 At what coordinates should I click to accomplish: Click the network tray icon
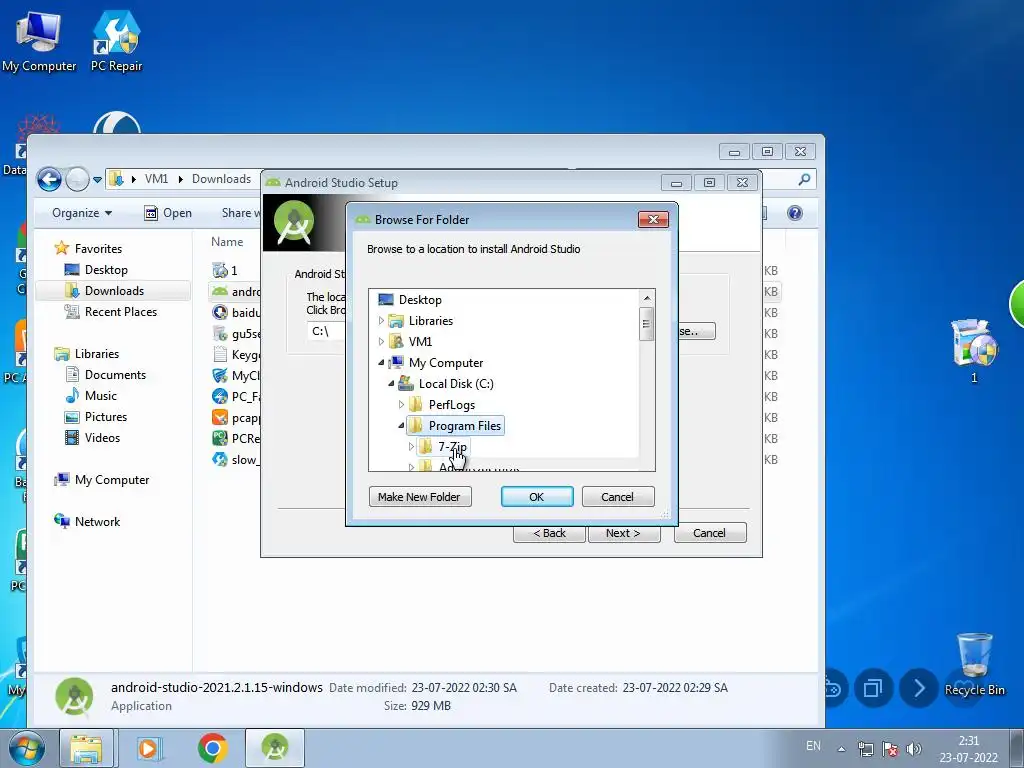coord(866,748)
